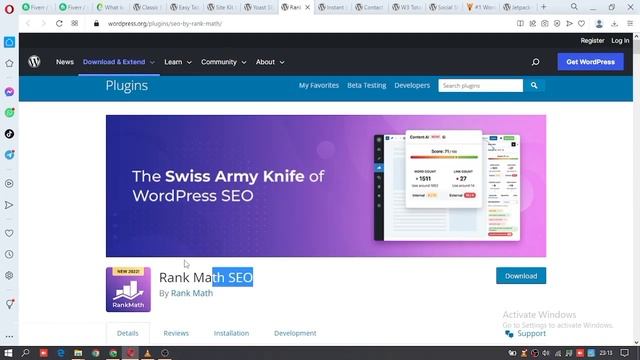Screen dimensions: 640x360
Task: Reload the current page
Action: pyautogui.click(x=59, y=24)
